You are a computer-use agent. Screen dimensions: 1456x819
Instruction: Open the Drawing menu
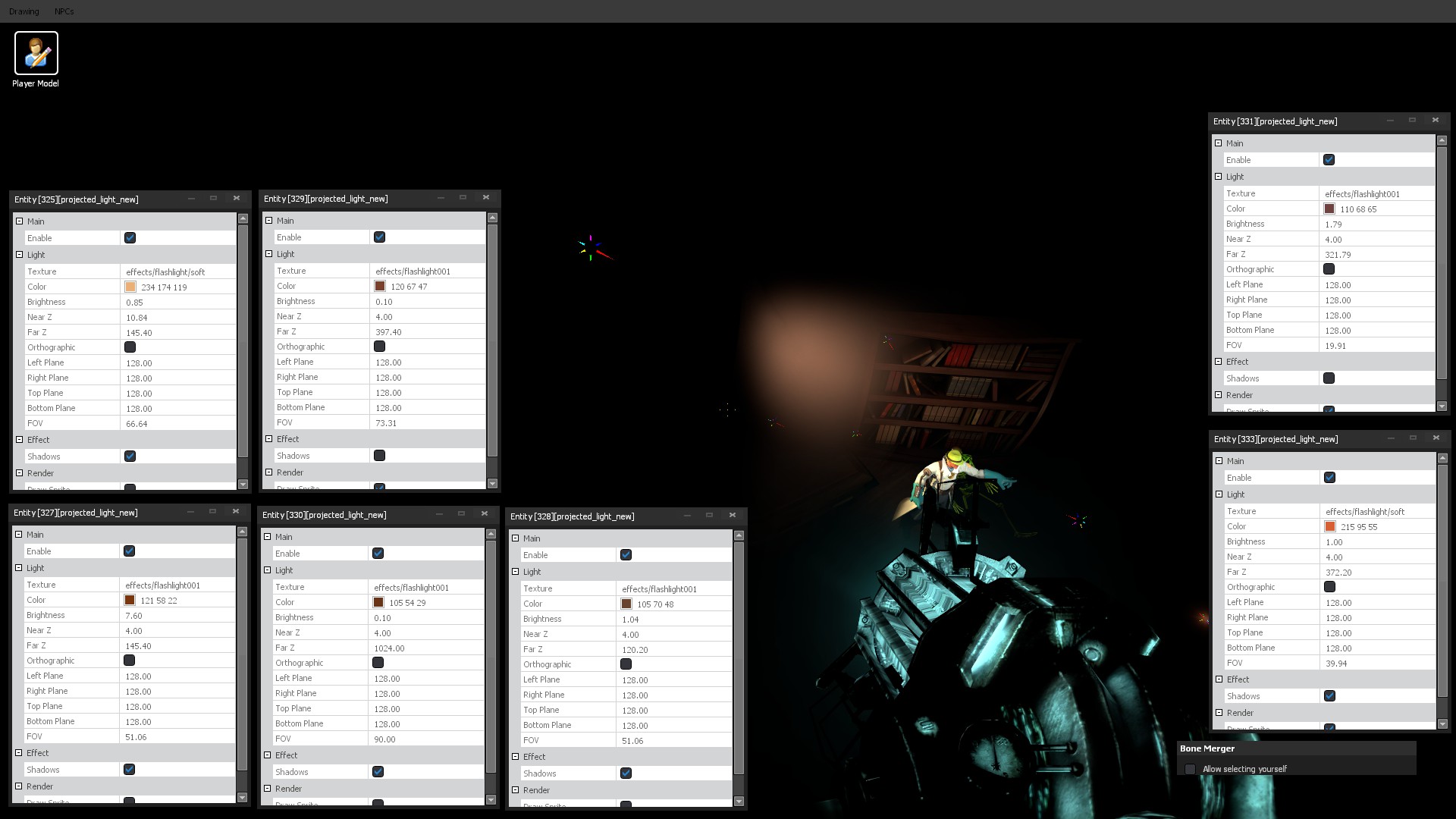(x=24, y=11)
